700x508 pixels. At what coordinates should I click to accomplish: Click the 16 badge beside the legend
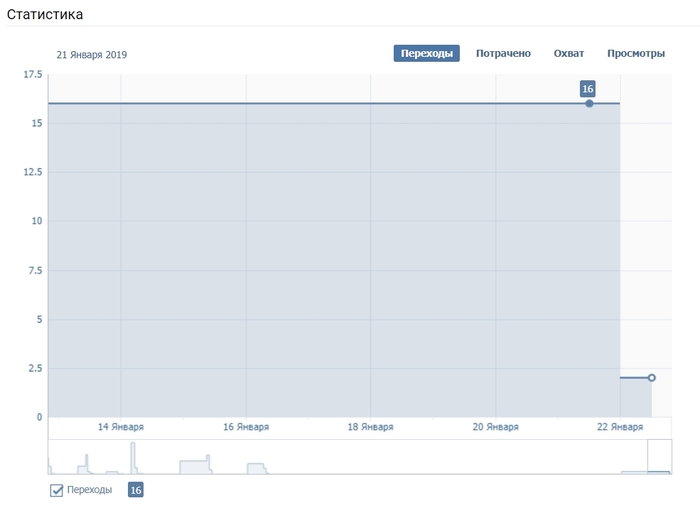[135, 490]
